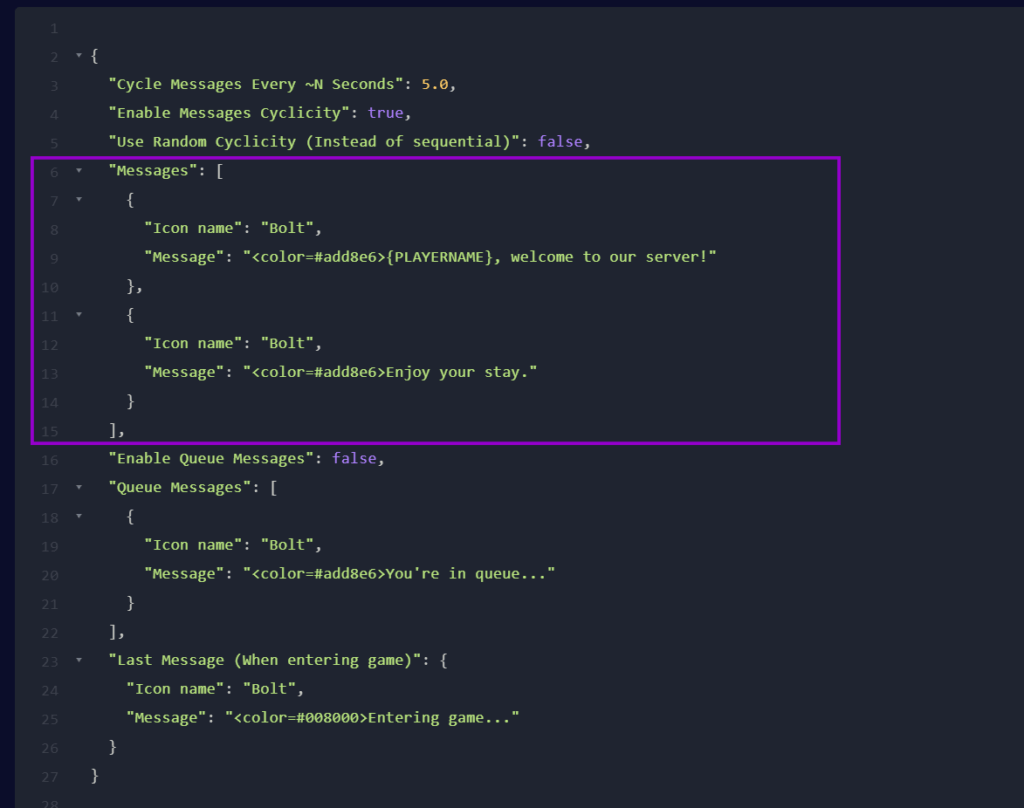Click the "Bolt" value on line 12
Screen dimensions: 1024x808
tap(287, 344)
